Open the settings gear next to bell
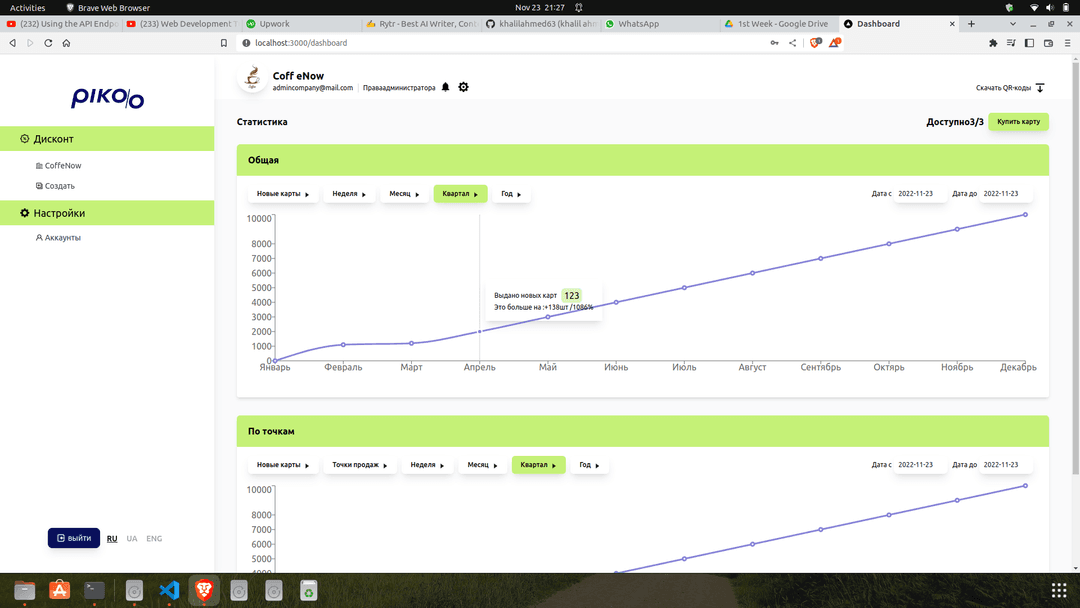 (464, 87)
